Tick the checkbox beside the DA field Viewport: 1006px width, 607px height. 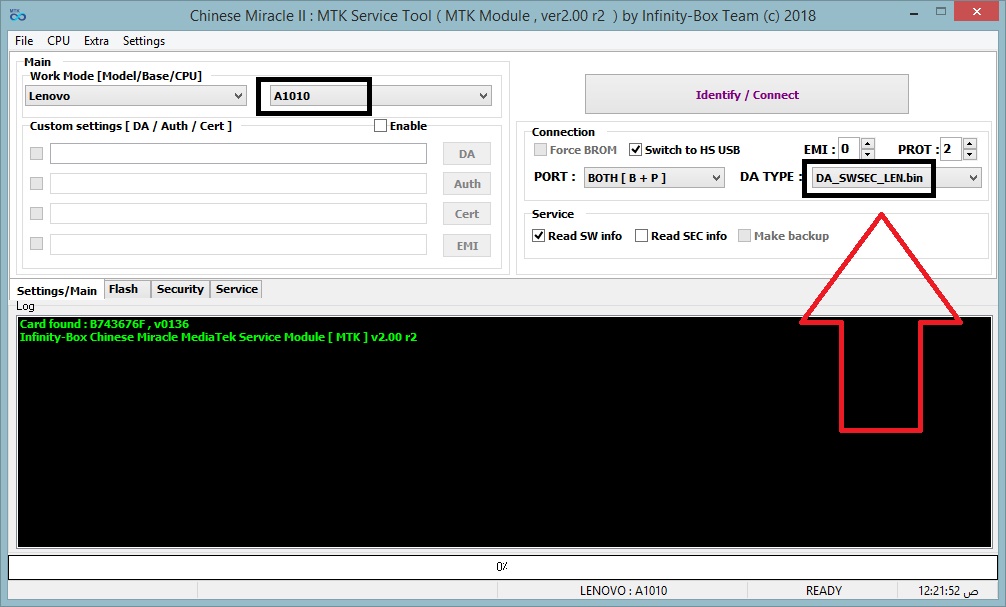(x=37, y=153)
